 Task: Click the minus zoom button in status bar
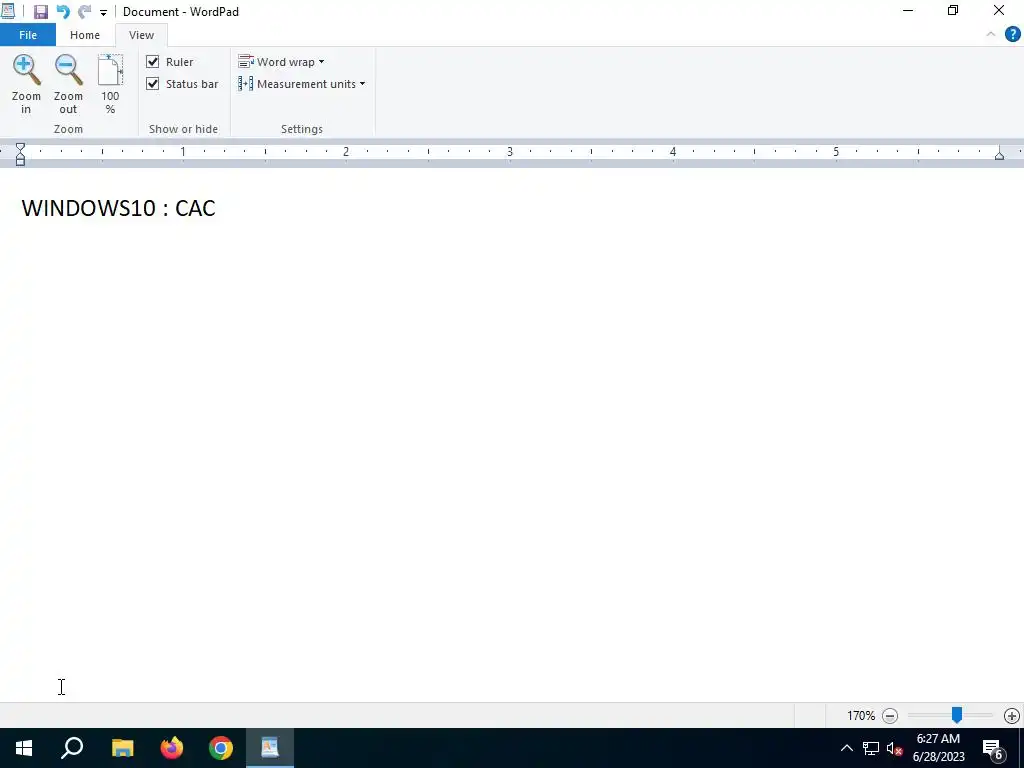(x=889, y=716)
